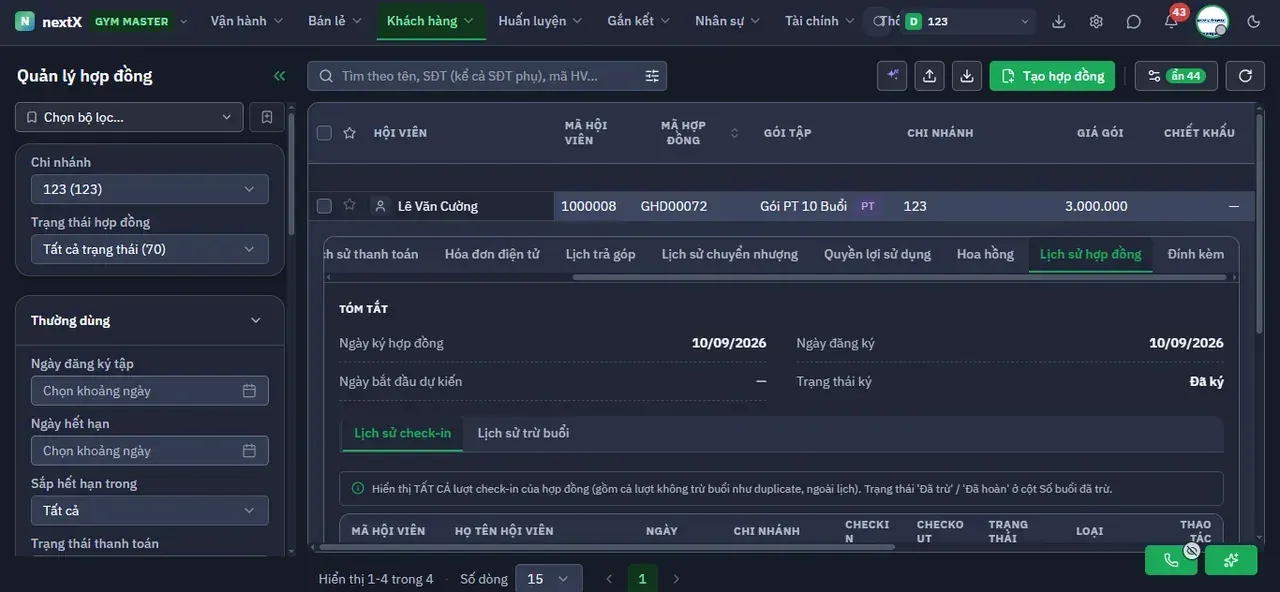Change rows per page dropdown showing 15

click(548, 579)
